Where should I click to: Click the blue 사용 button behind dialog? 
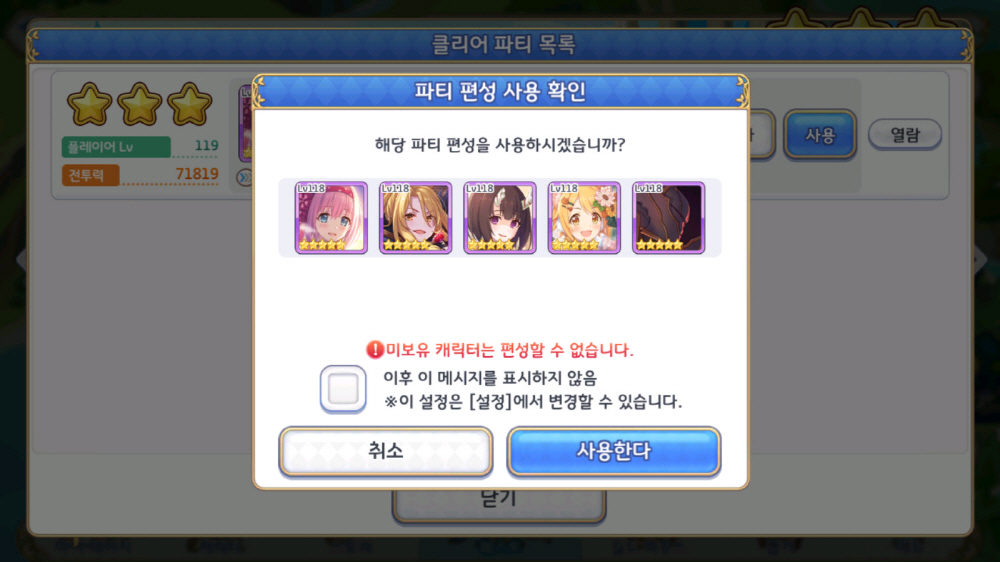(x=820, y=135)
